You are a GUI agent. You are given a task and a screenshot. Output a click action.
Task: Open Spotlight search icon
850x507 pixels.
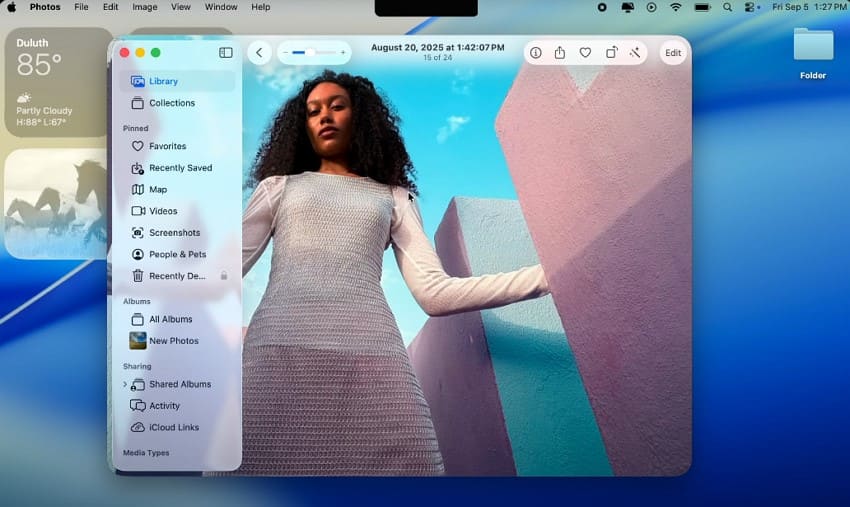pos(727,7)
